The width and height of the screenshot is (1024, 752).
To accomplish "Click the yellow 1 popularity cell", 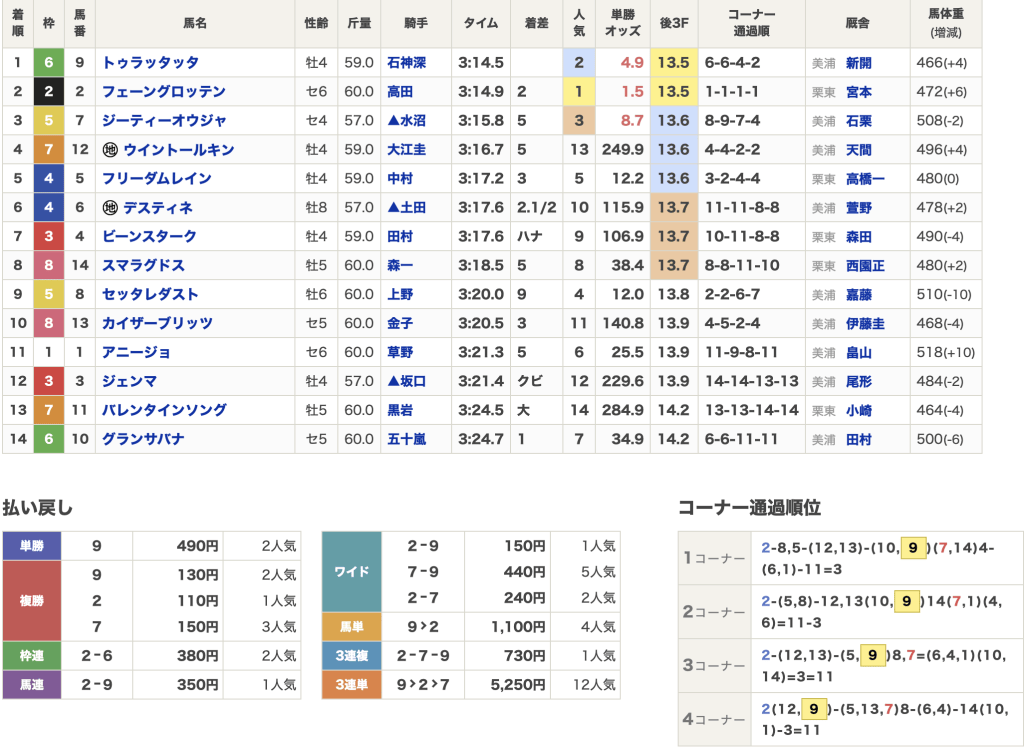I will pyautogui.click(x=579, y=91).
